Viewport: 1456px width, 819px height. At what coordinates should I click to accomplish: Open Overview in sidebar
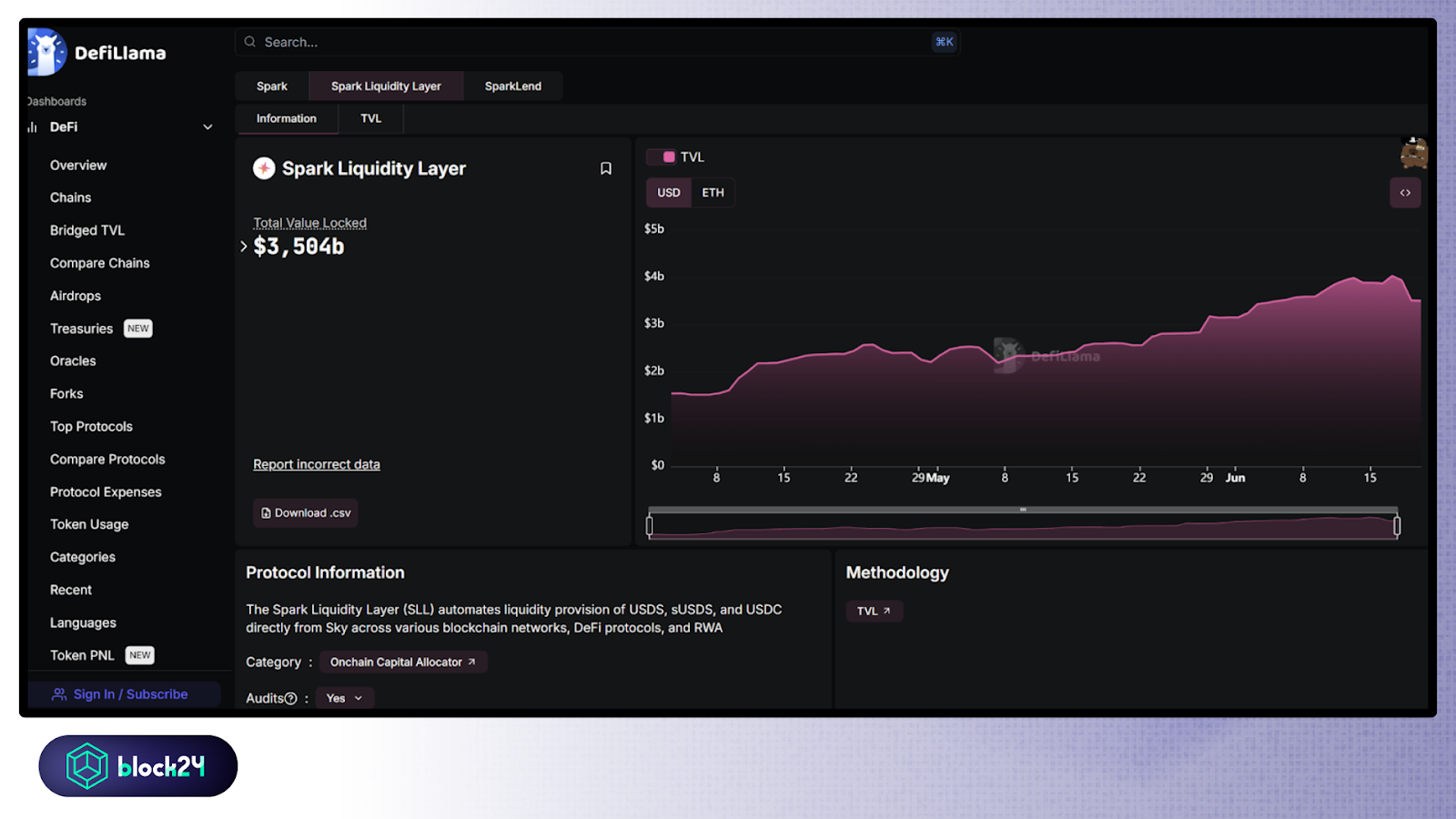[x=78, y=166]
